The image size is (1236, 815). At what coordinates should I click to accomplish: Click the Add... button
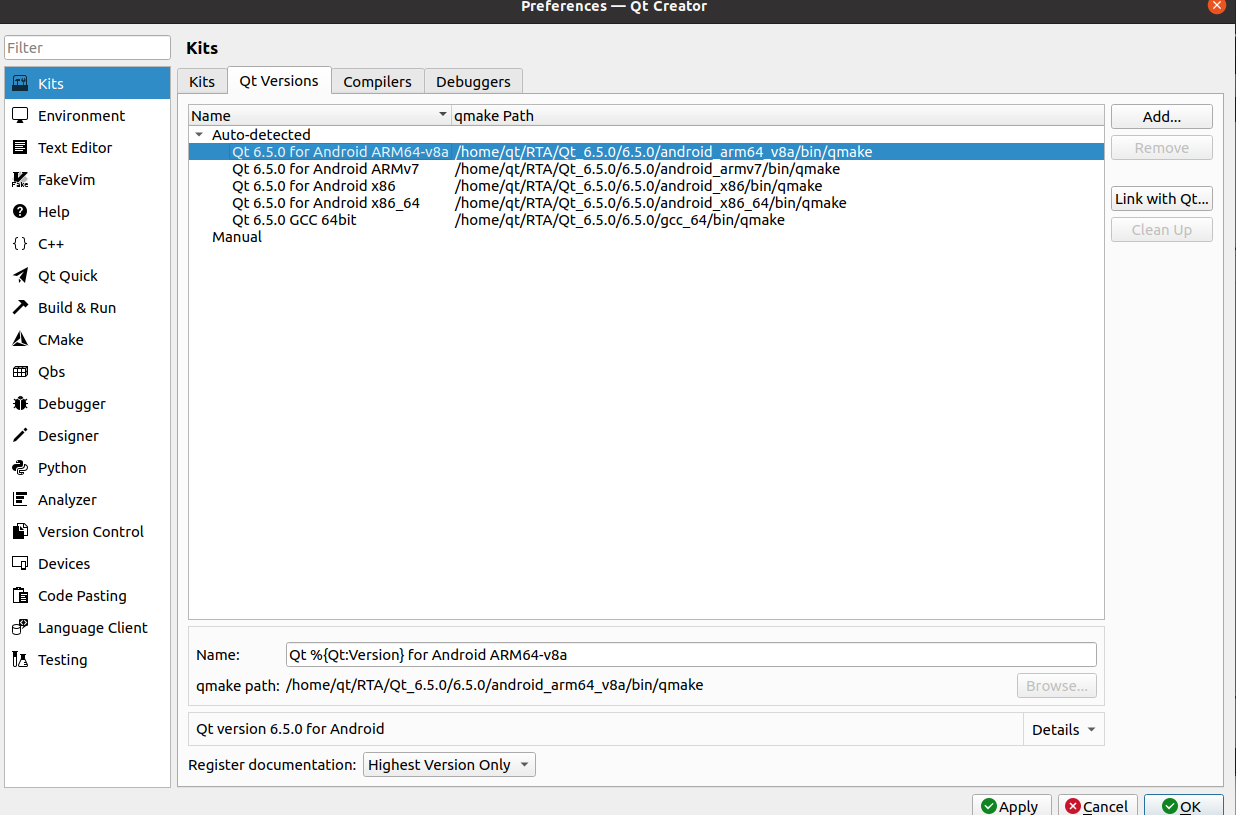coord(1162,117)
